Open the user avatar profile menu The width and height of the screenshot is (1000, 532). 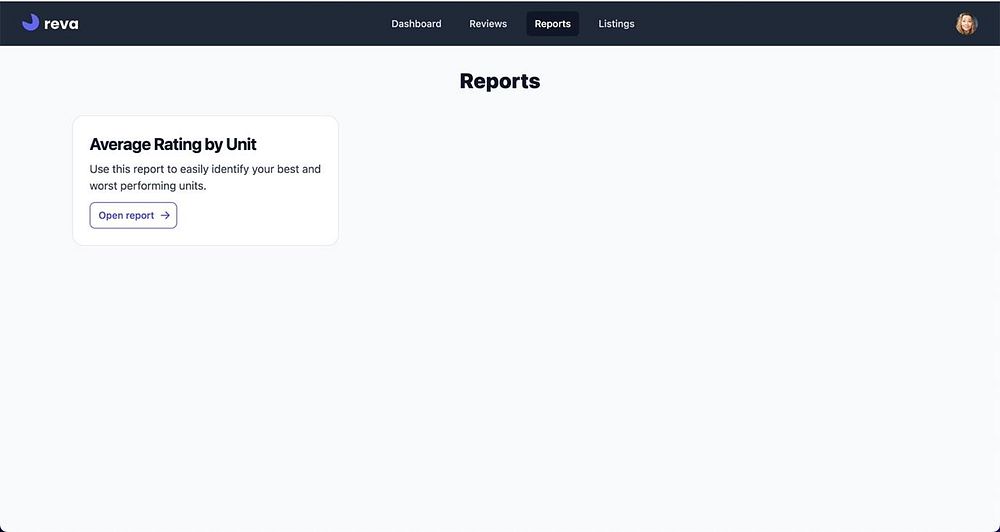(966, 24)
